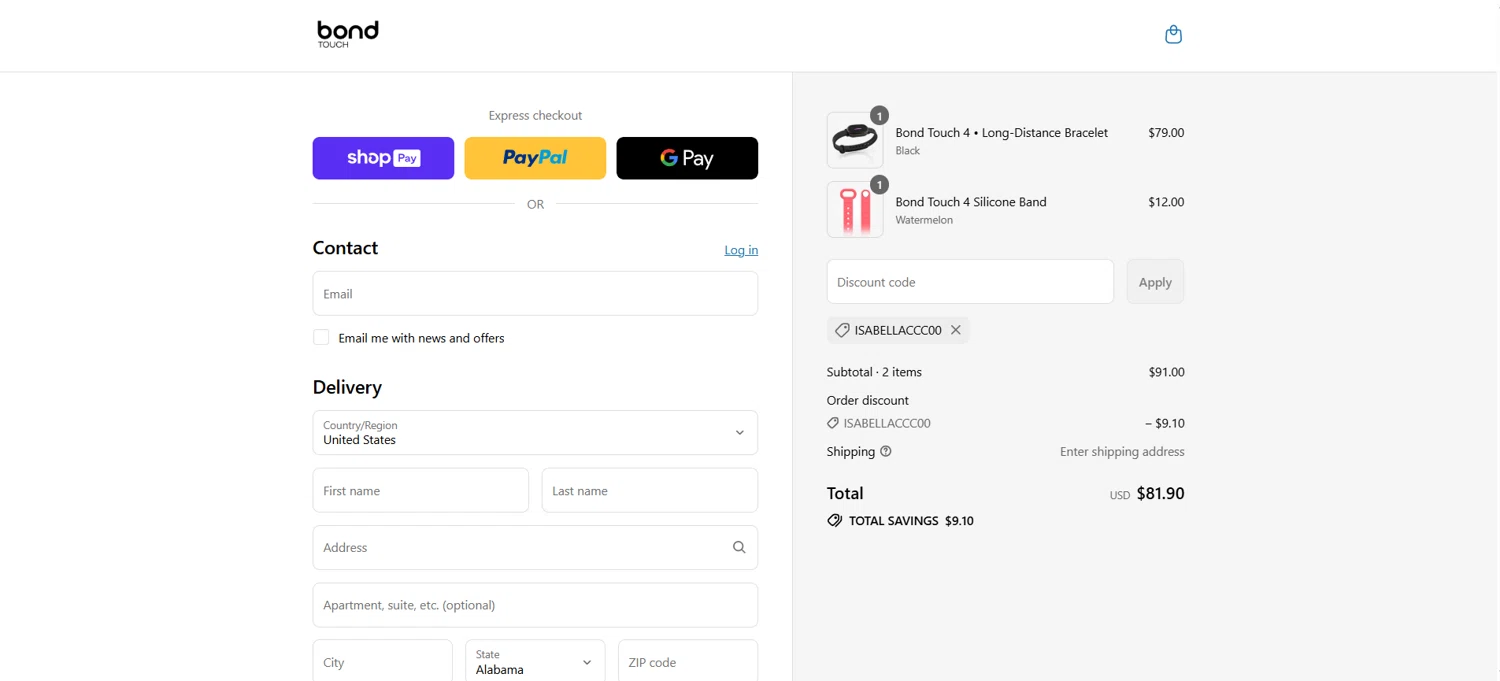1500x681 pixels.
Task: Click the Bond Touch 4 bracelet thumbnail
Action: (855, 140)
